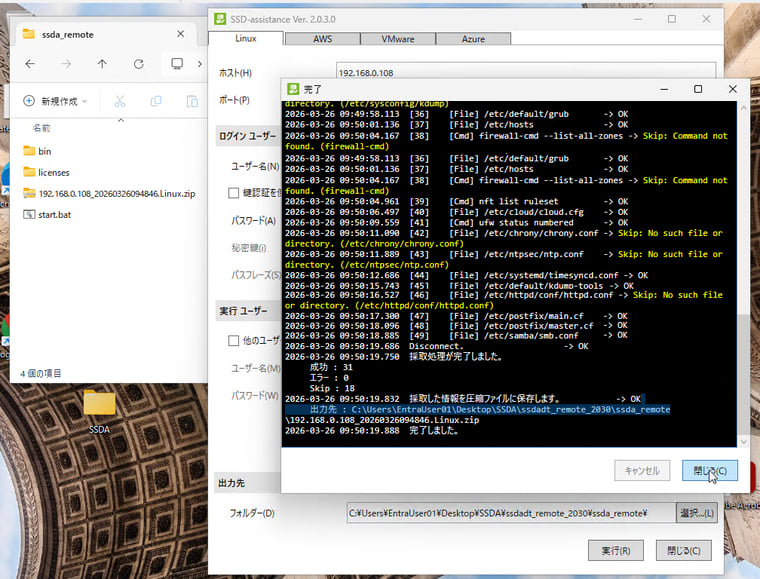This screenshot has width=760, height=579.
Task: Click the 採取処理が完了しました log line
Action: pos(393,357)
